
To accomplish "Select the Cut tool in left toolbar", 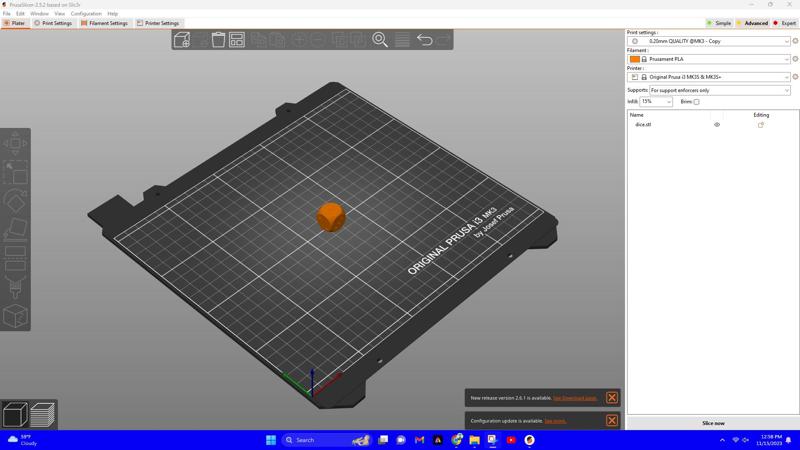I will click(x=15, y=258).
